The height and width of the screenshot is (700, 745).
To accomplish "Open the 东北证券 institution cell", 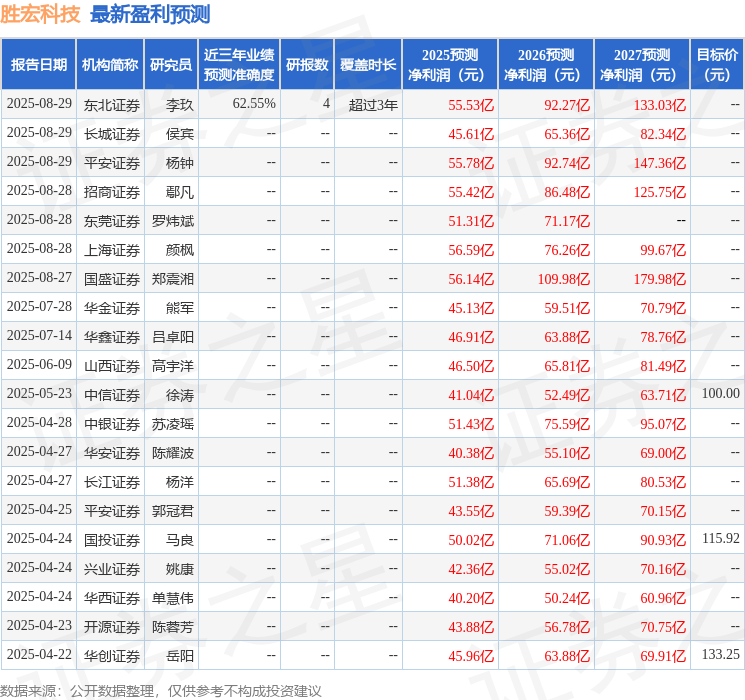I will (112, 105).
